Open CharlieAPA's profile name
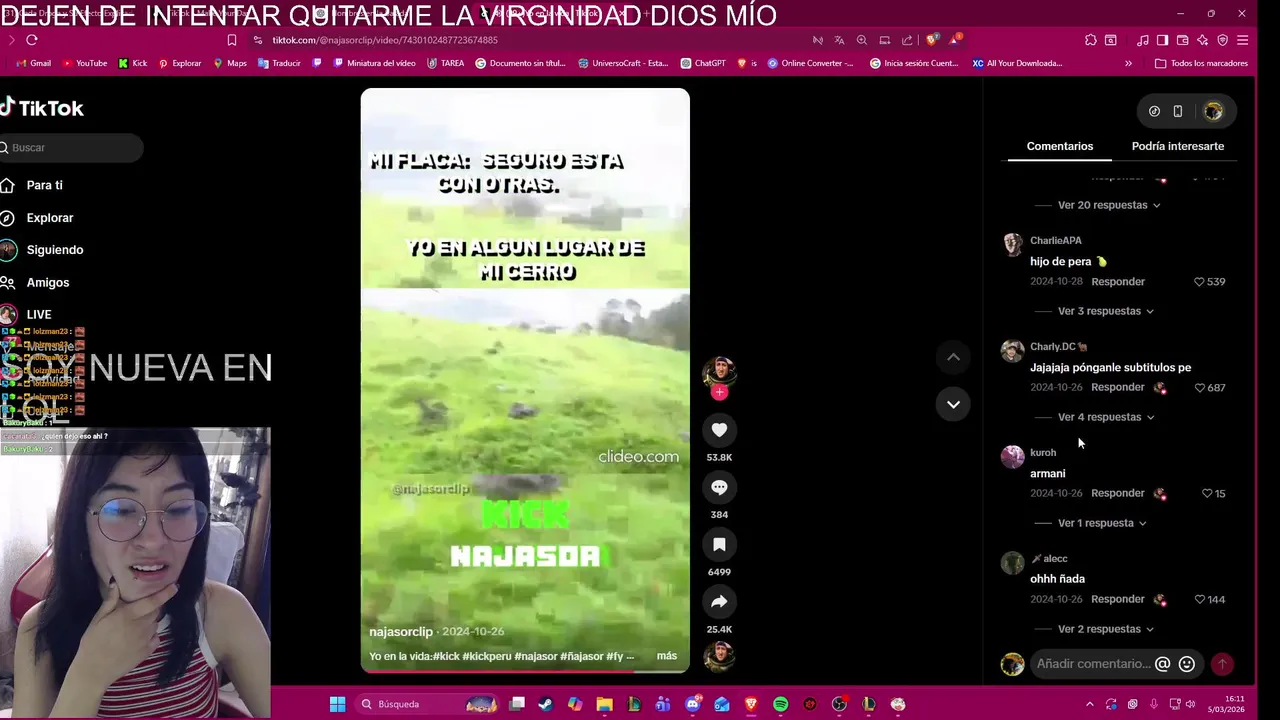This screenshot has height=720, width=1280. tap(1056, 241)
